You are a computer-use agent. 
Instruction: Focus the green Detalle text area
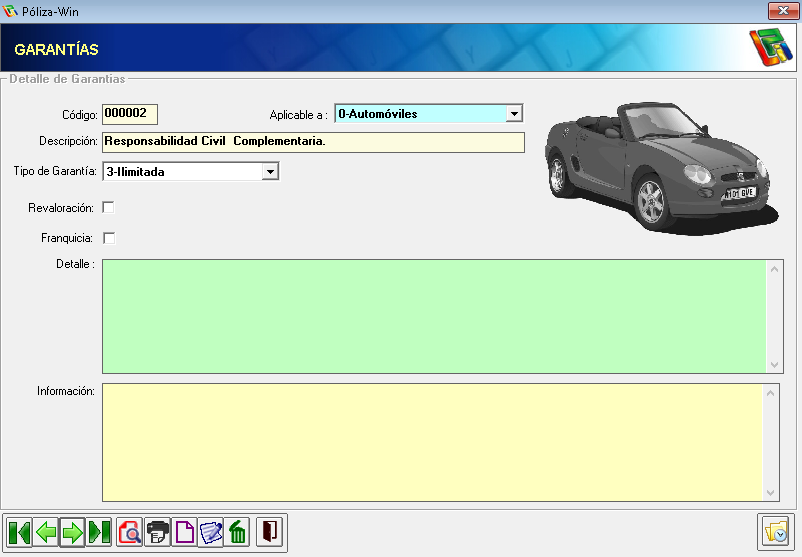tap(434, 317)
